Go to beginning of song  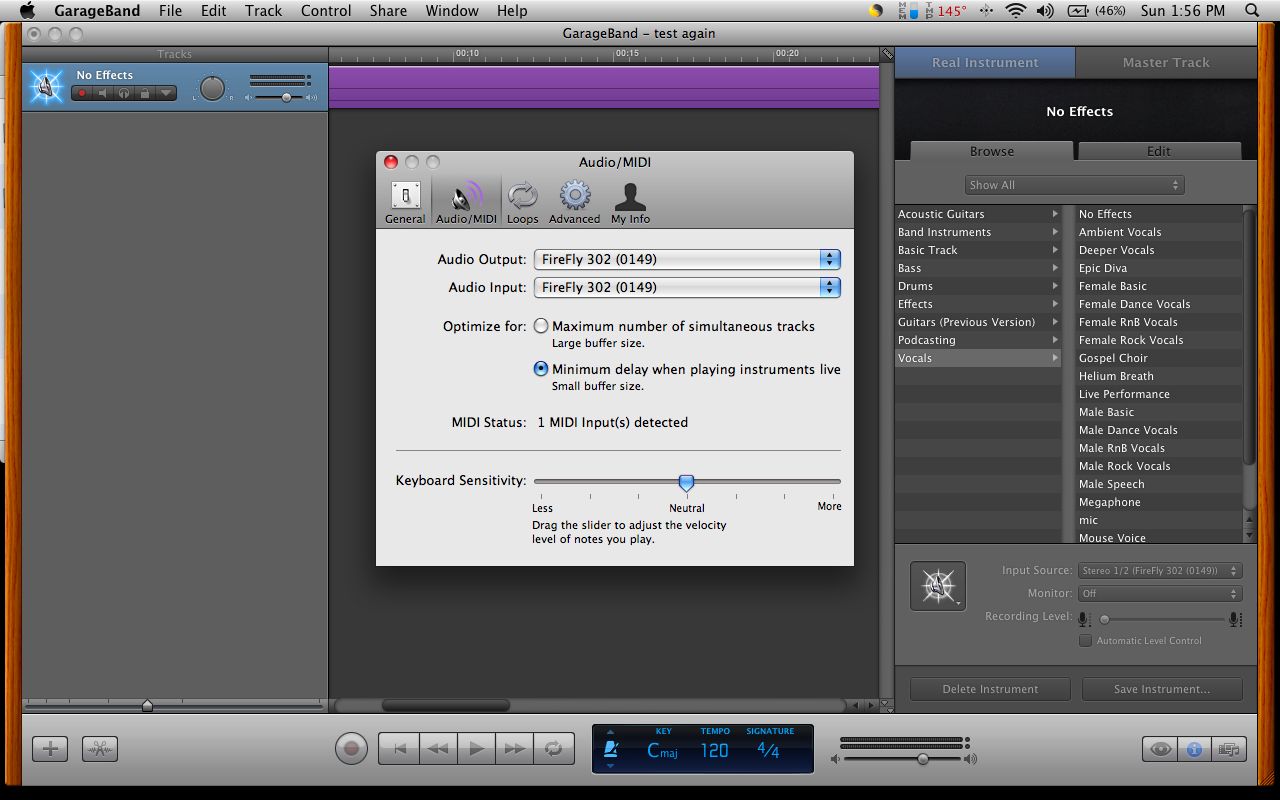pos(399,748)
